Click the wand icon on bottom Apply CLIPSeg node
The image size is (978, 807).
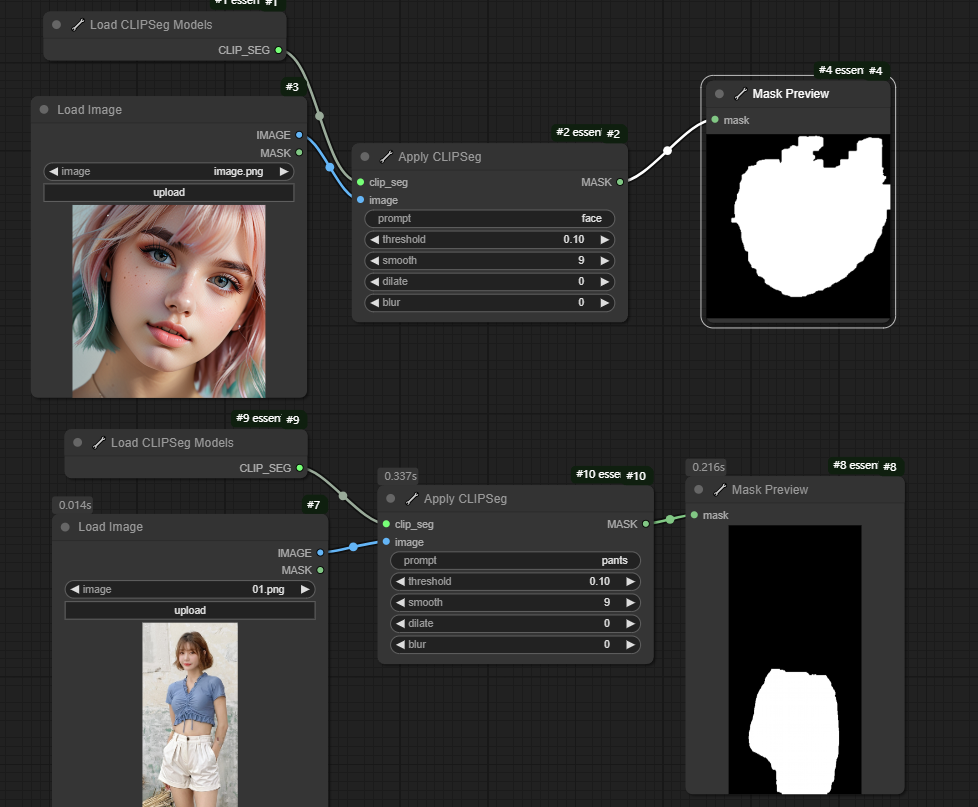pyautogui.click(x=412, y=499)
